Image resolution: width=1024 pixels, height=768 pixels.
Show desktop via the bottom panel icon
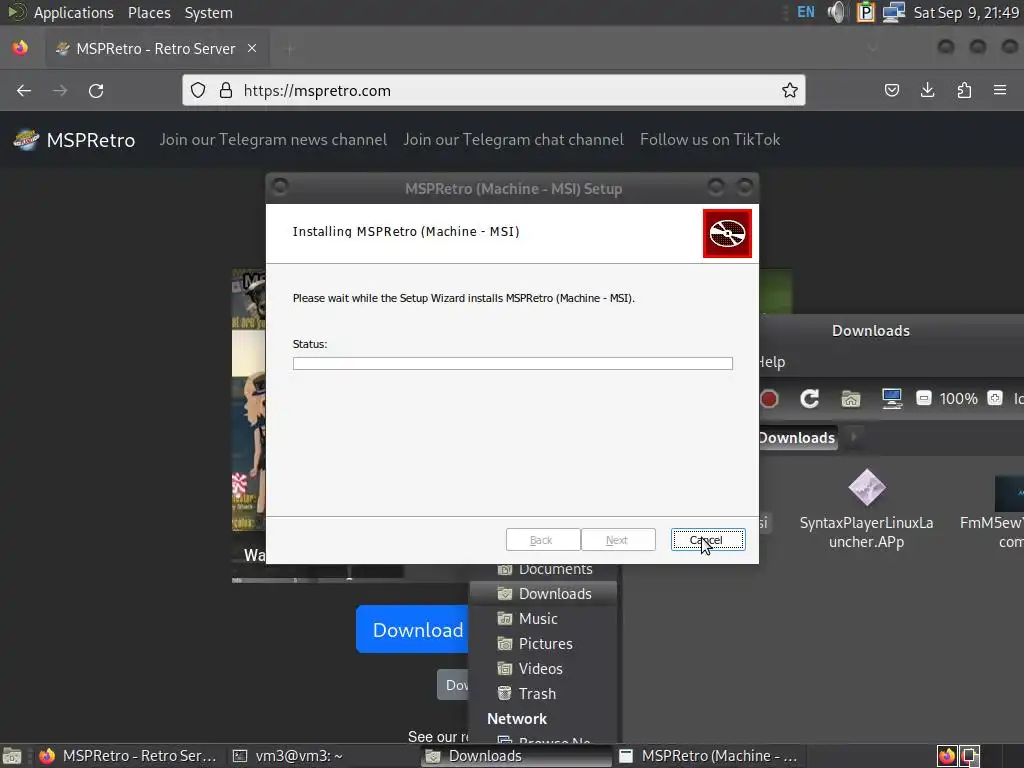12,756
